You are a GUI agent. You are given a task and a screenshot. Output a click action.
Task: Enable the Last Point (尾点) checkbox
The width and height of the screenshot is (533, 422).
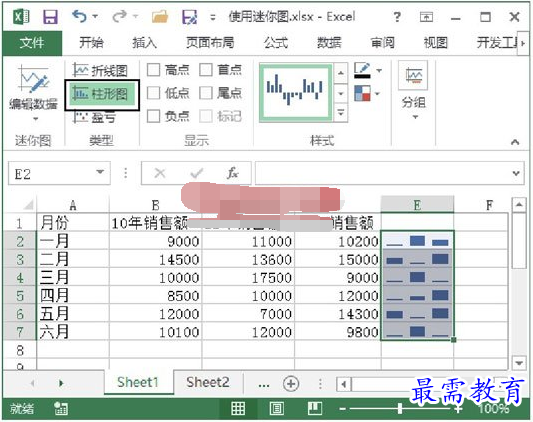(x=206, y=93)
